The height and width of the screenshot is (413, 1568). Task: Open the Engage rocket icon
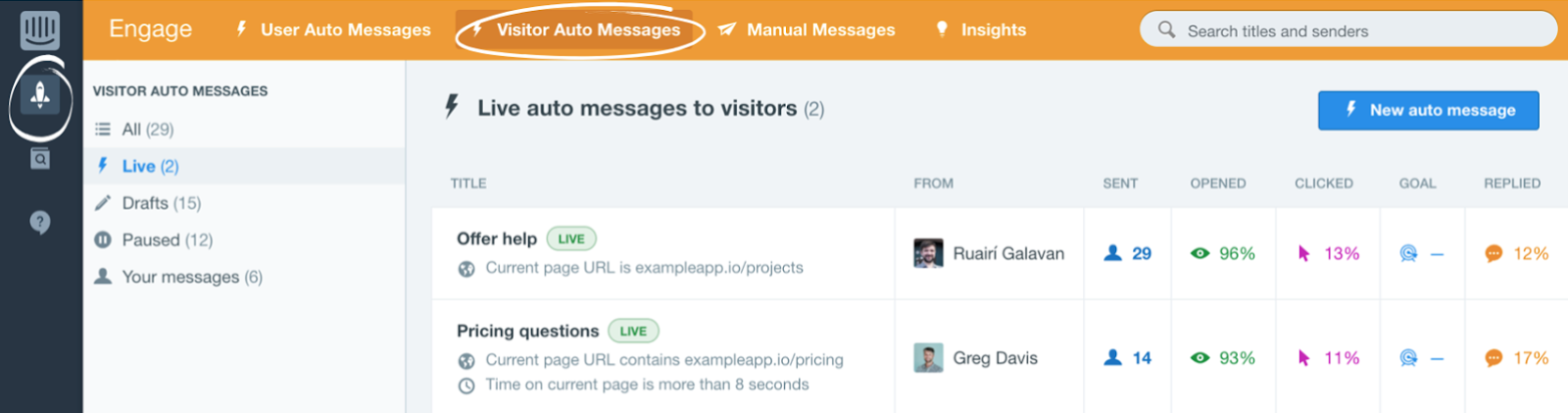point(40,95)
